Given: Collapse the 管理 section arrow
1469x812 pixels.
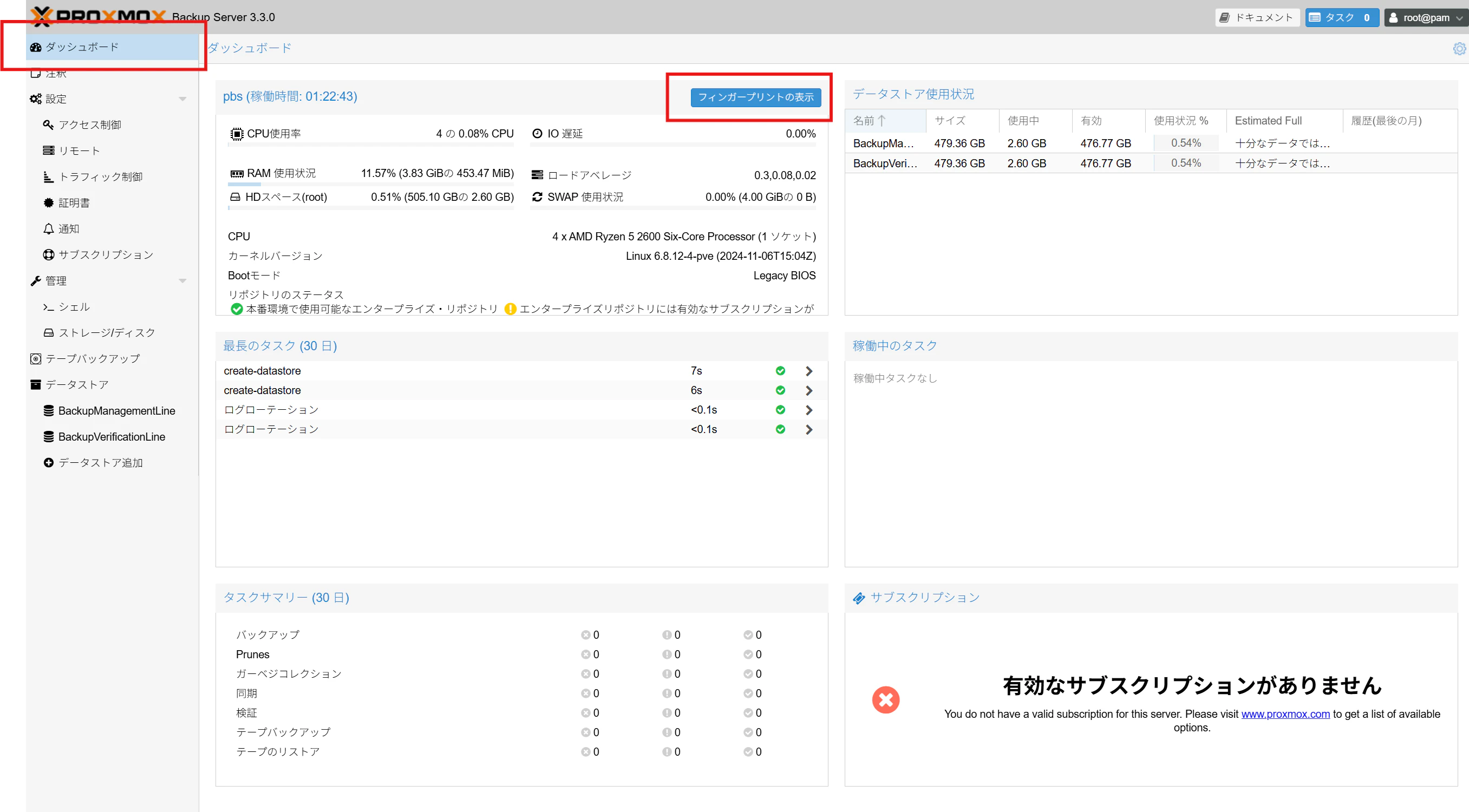Looking at the screenshot, I should (182, 280).
